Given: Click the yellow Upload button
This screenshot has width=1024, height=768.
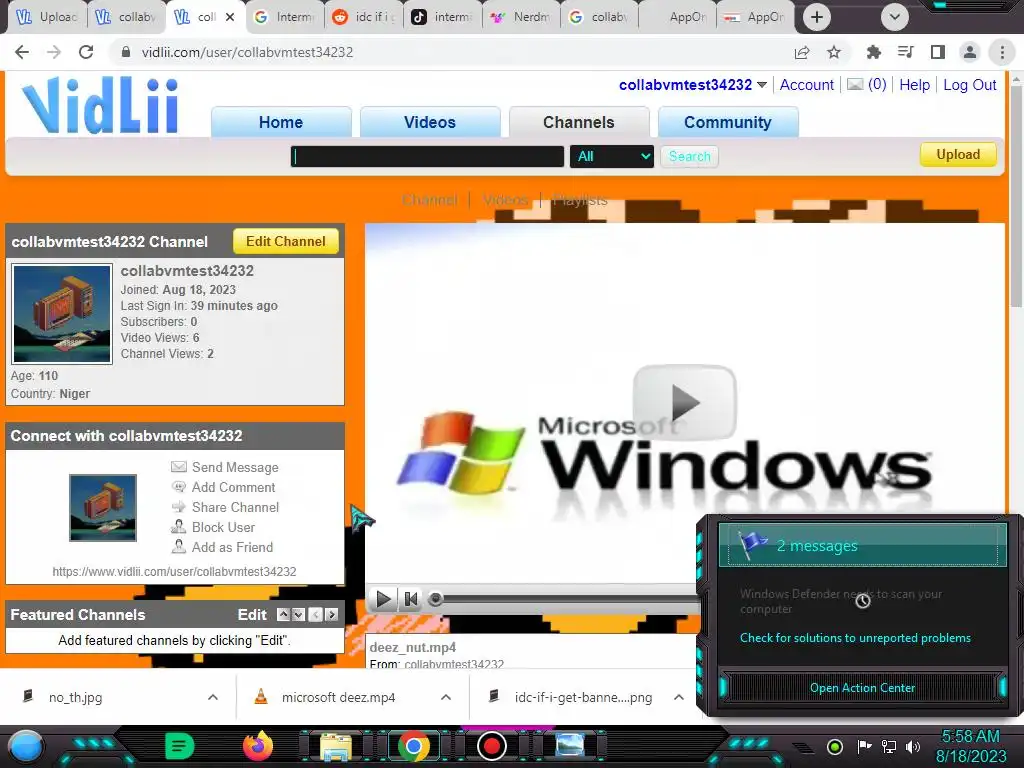Looking at the screenshot, I should [x=958, y=155].
